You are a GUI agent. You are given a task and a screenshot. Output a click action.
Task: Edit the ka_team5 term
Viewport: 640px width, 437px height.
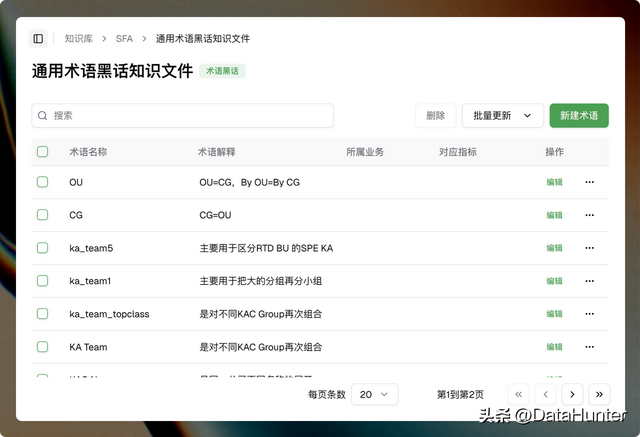pyautogui.click(x=554, y=248)
